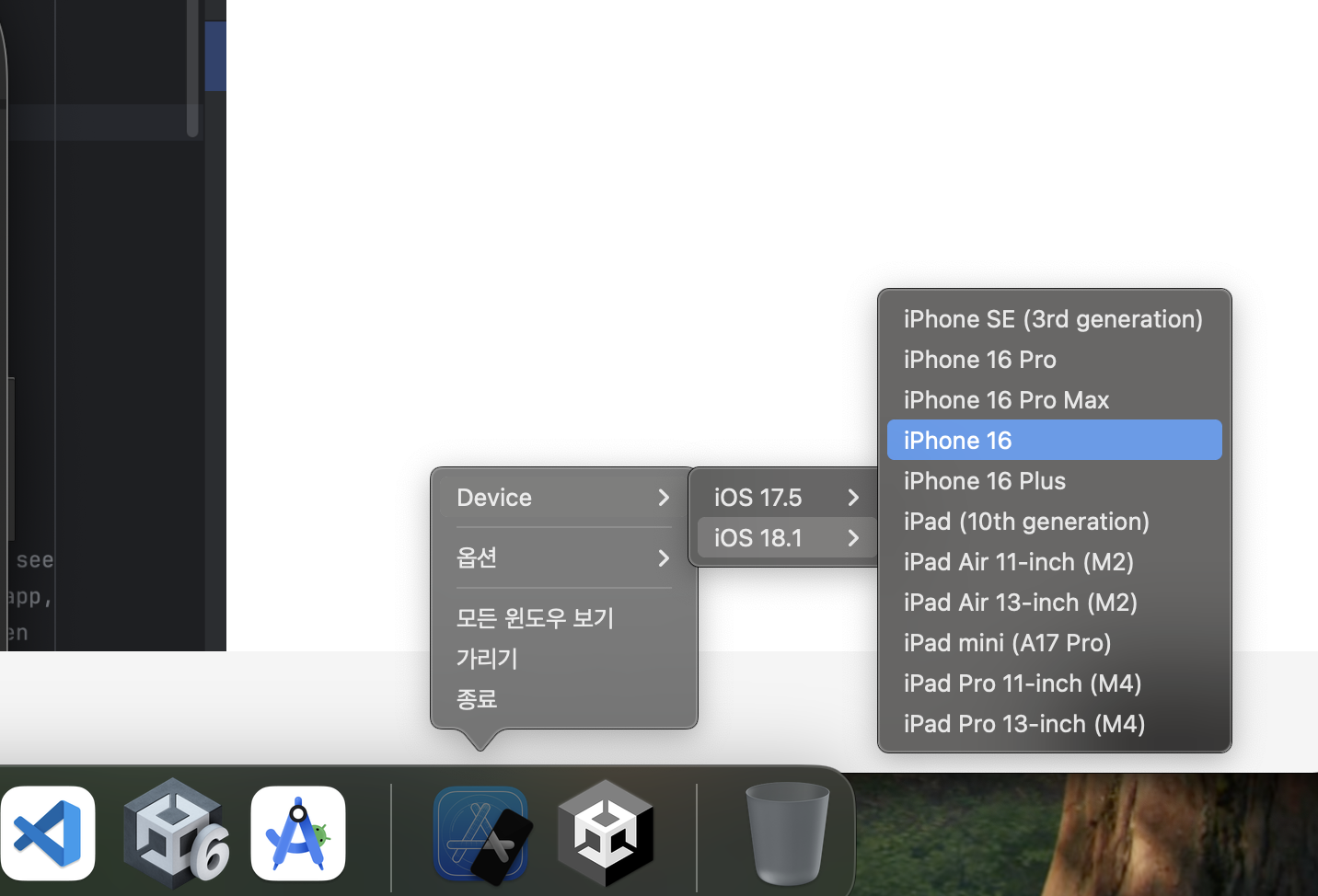This screenshot has height=896, width=1318.
Task: Pick the iPhone 16 Plus simulator
Action: (1055, 481)
